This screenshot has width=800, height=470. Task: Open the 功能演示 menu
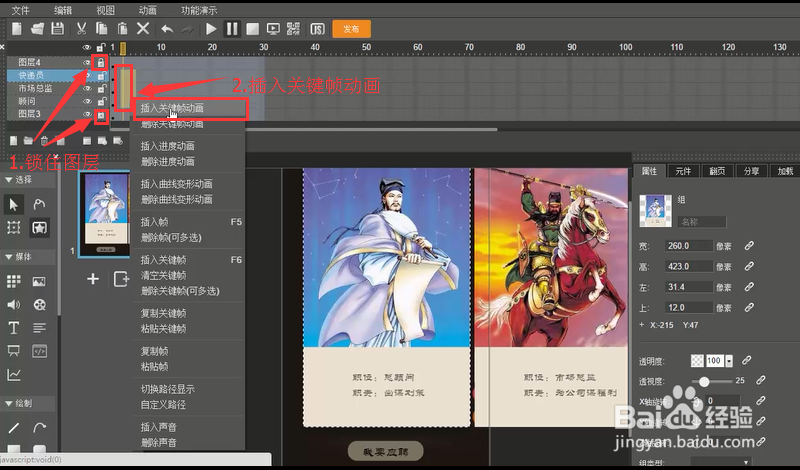point(198,10)
